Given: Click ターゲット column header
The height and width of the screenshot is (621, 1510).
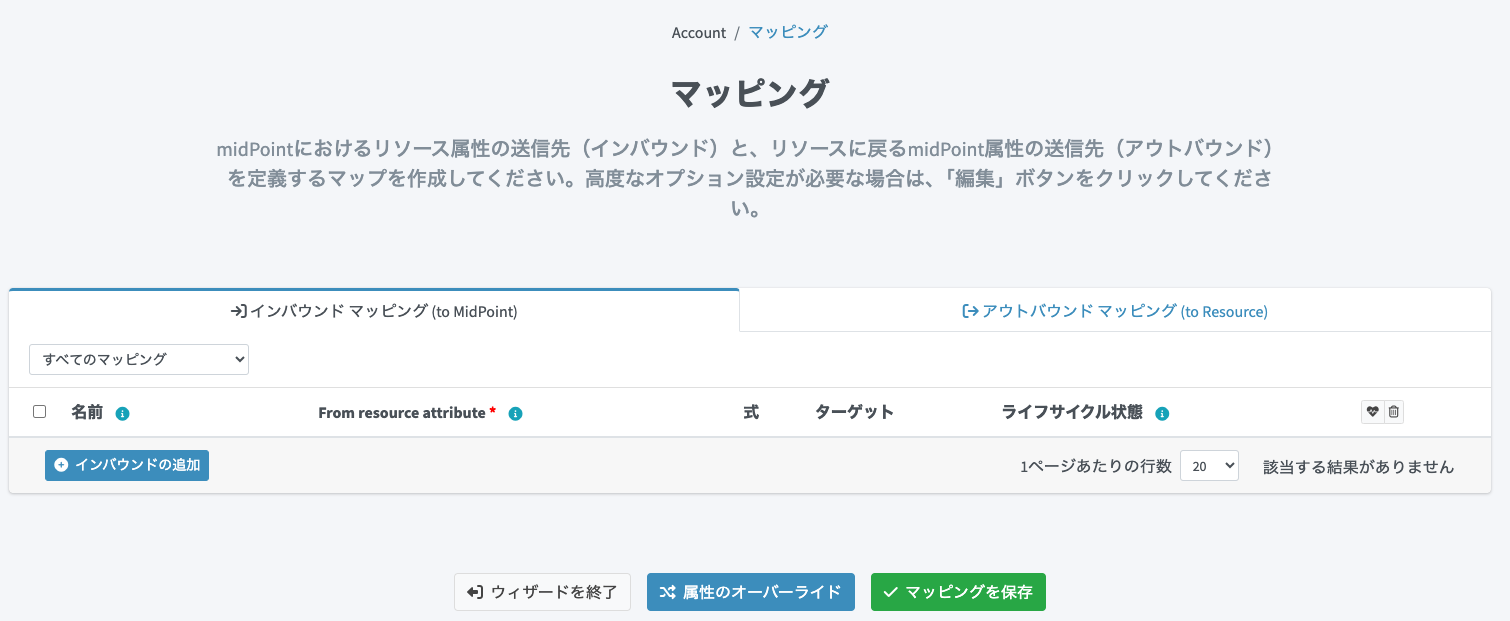Looking at the screenshot, I should click(854, 412).
